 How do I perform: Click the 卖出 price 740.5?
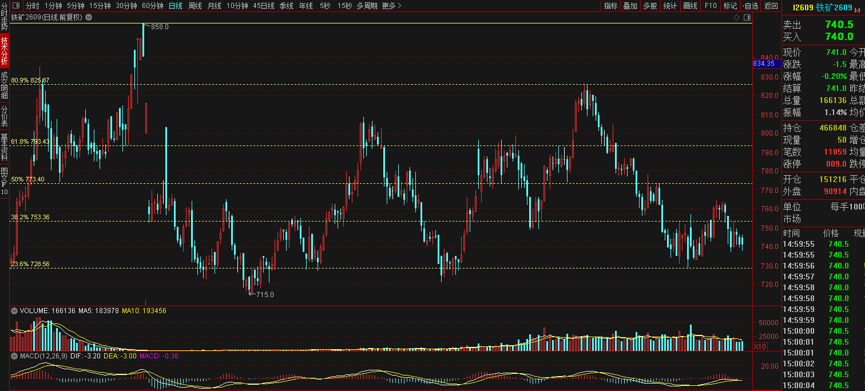(840, 25)
